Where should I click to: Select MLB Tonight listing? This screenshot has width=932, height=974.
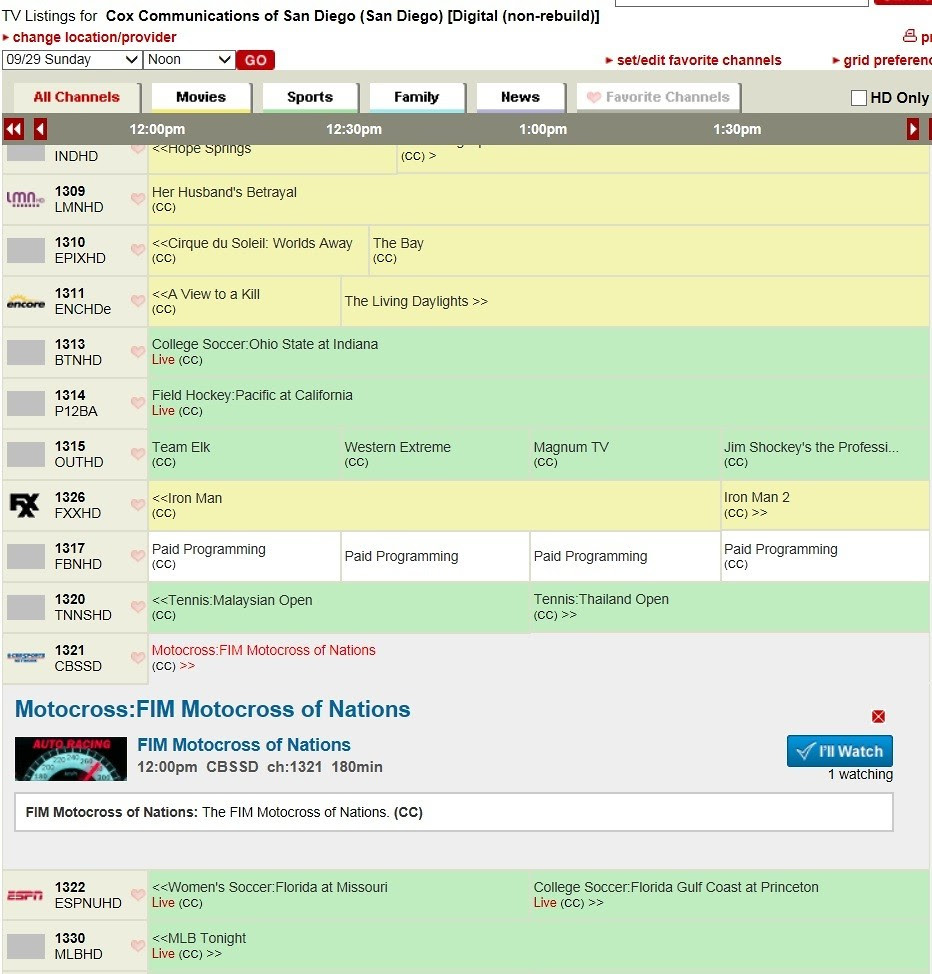coord(199,938)
